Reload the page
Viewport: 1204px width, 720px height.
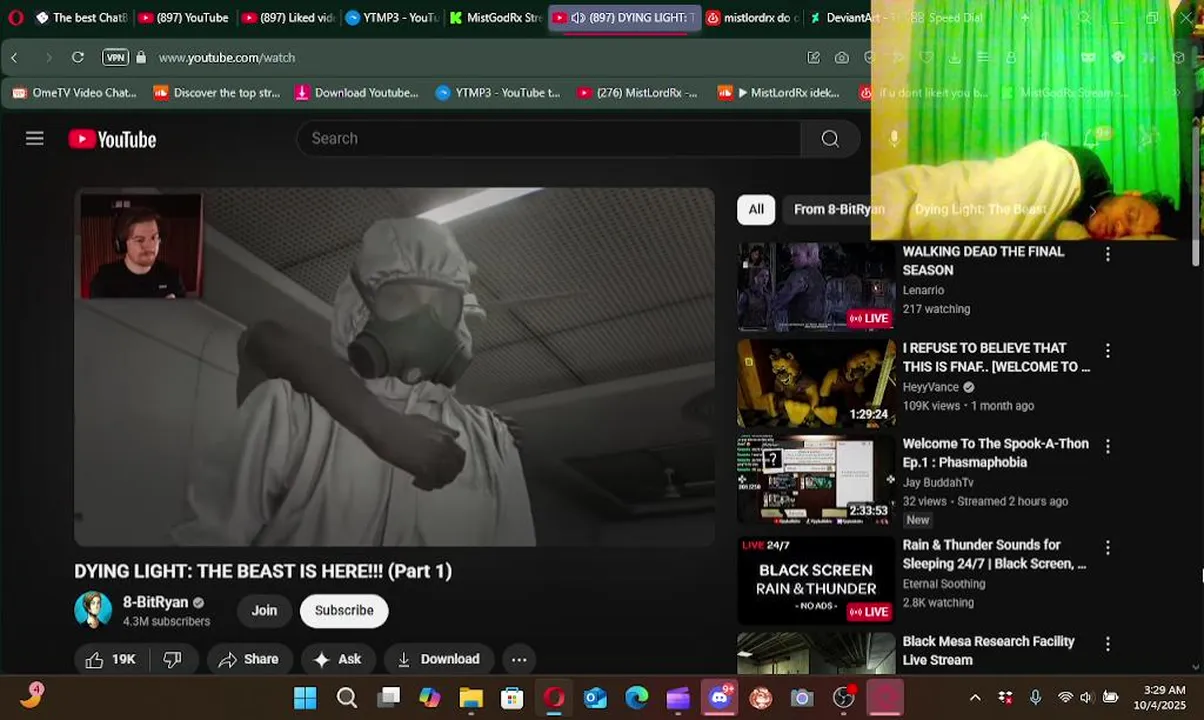coord(78,57)
